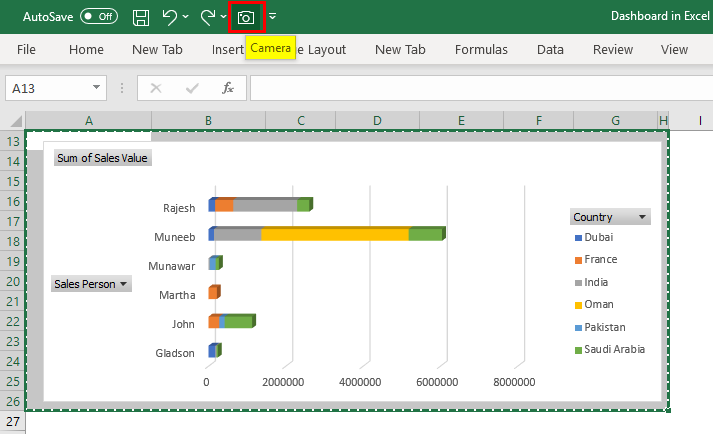The width and height of the screenshot is (713, 434).
Task: Click the India legend label
Action: [596, 282]
